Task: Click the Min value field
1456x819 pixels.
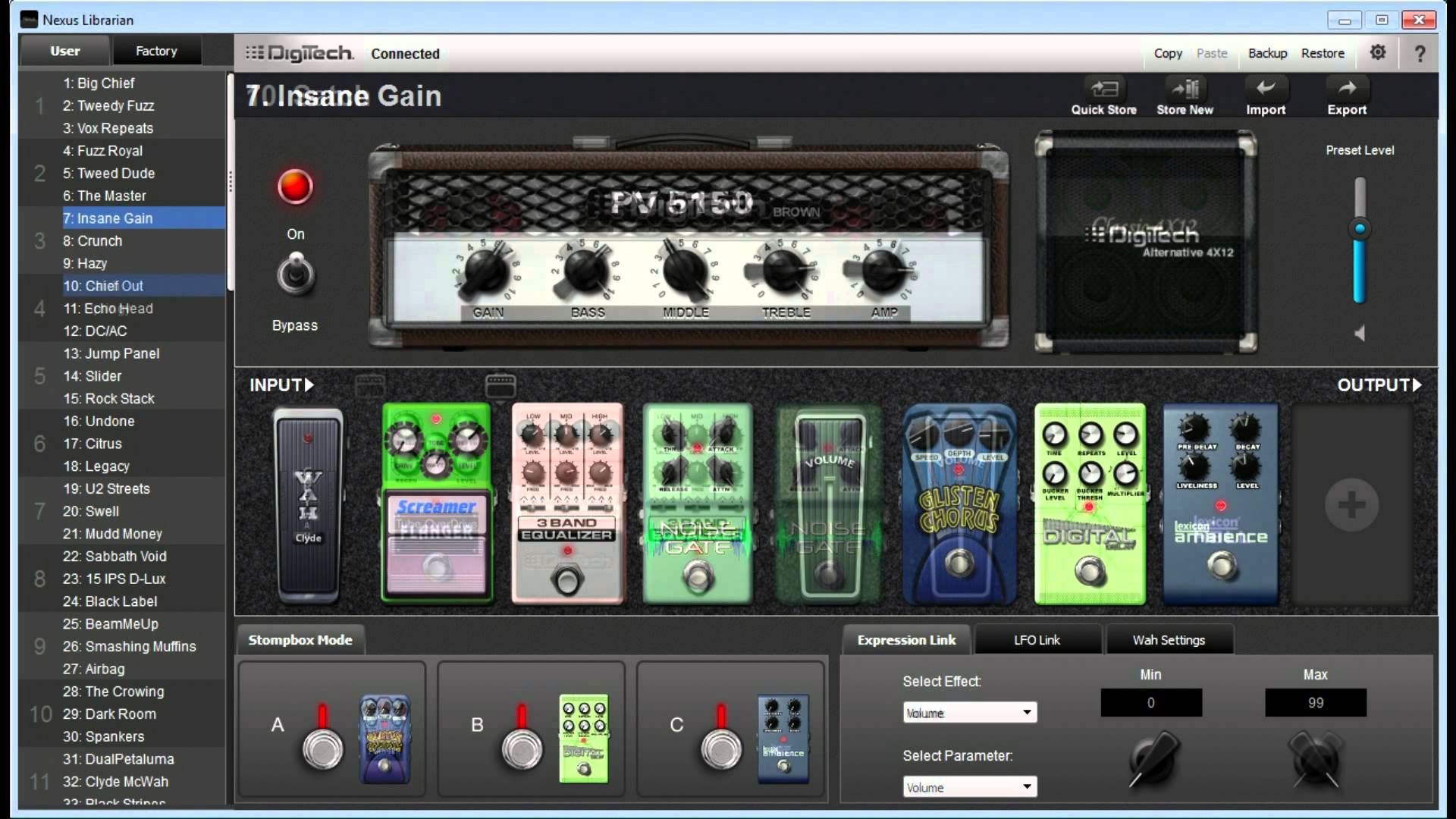Action: 1151,703
